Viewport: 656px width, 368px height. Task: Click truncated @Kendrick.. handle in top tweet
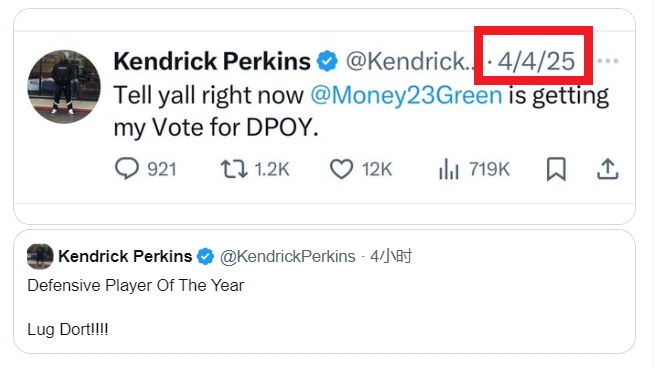tap(410, 61)
